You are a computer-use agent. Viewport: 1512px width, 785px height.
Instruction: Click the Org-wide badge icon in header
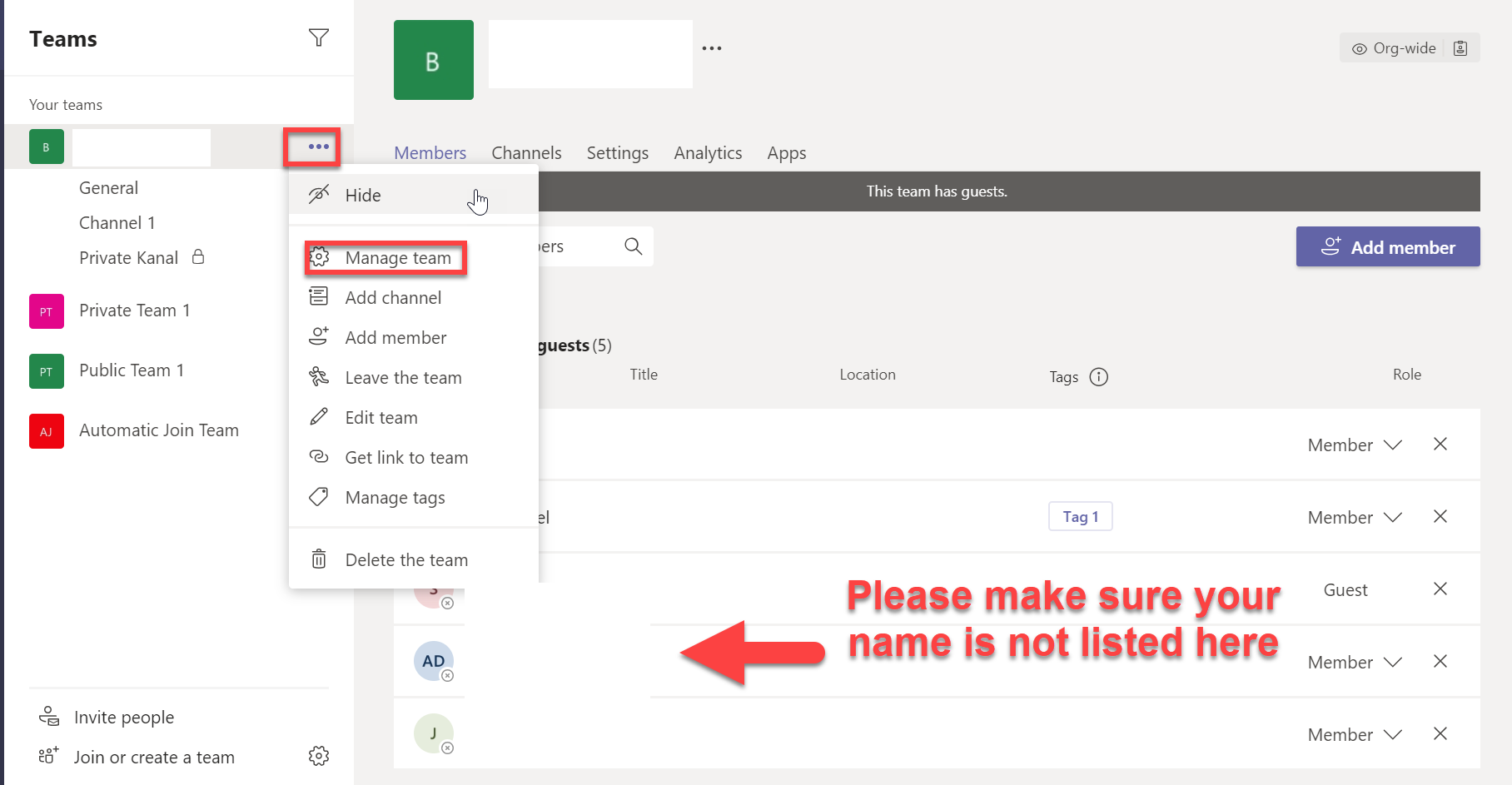coord(1460,48)
